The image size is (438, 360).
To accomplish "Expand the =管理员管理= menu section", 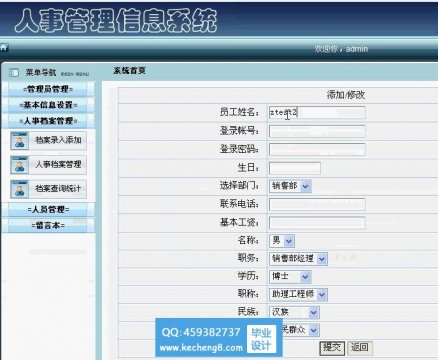I will (48, 89).
